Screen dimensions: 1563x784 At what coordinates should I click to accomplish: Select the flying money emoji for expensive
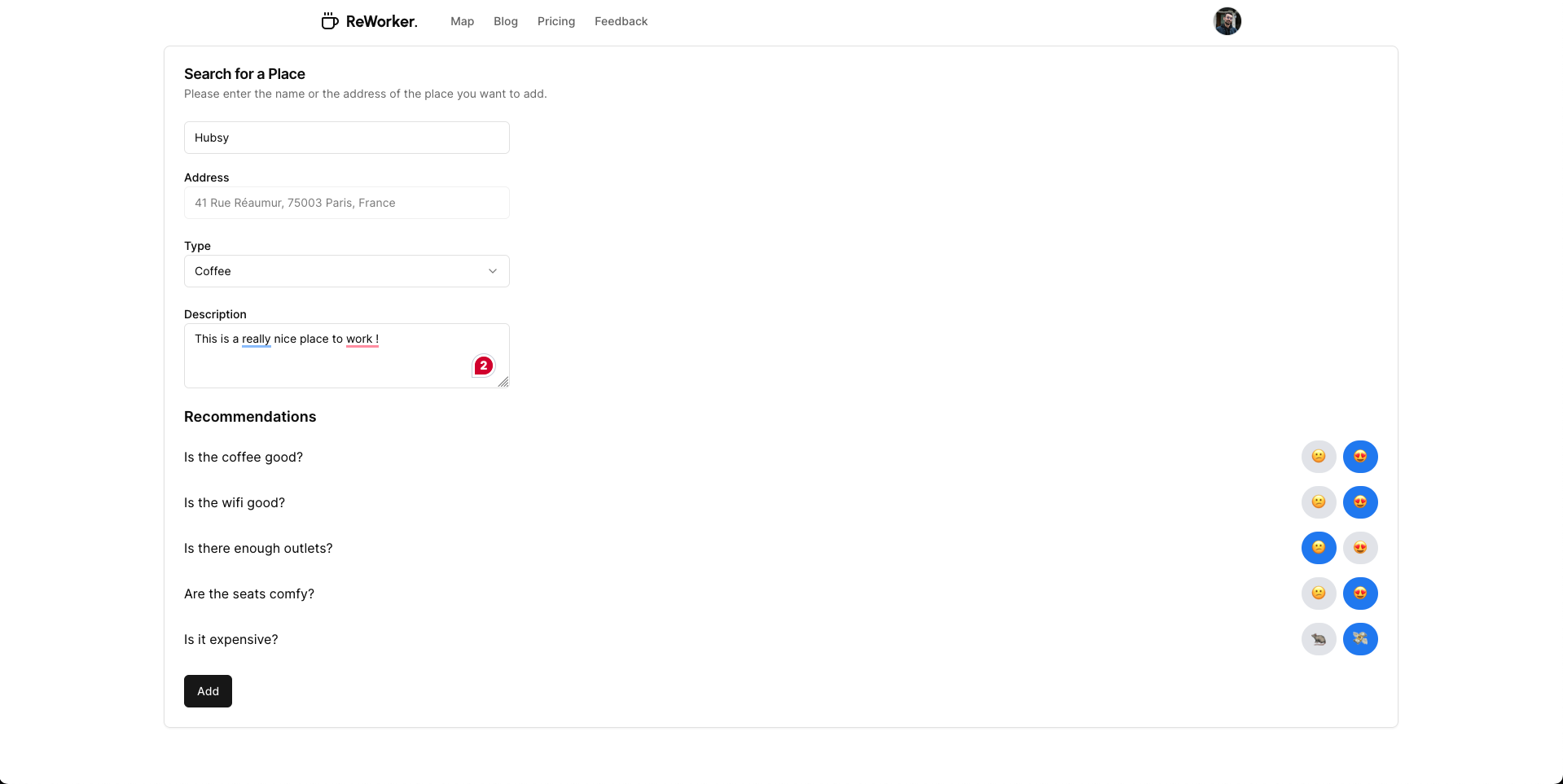click(1360, 639)
